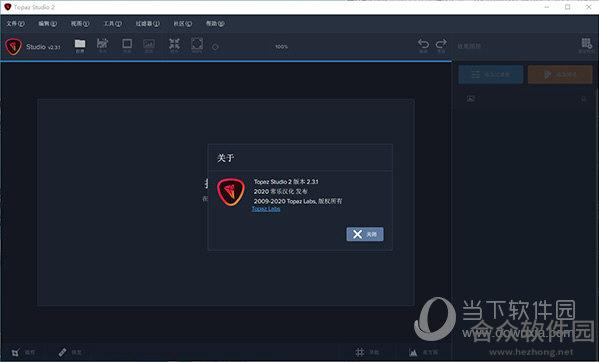This screenshot has height=362, width=599.
Task: Open the Topaz Labs link in About dialog
Action: pos(266,209)
